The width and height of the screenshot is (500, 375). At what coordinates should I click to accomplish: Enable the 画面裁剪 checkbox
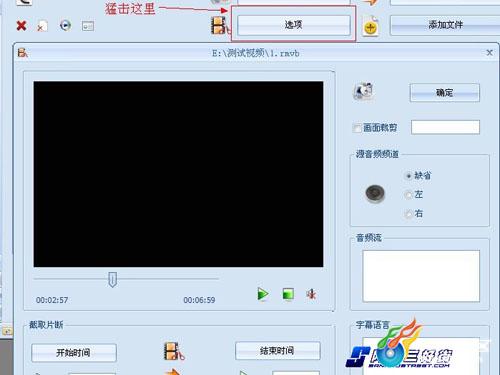[357, 128]
